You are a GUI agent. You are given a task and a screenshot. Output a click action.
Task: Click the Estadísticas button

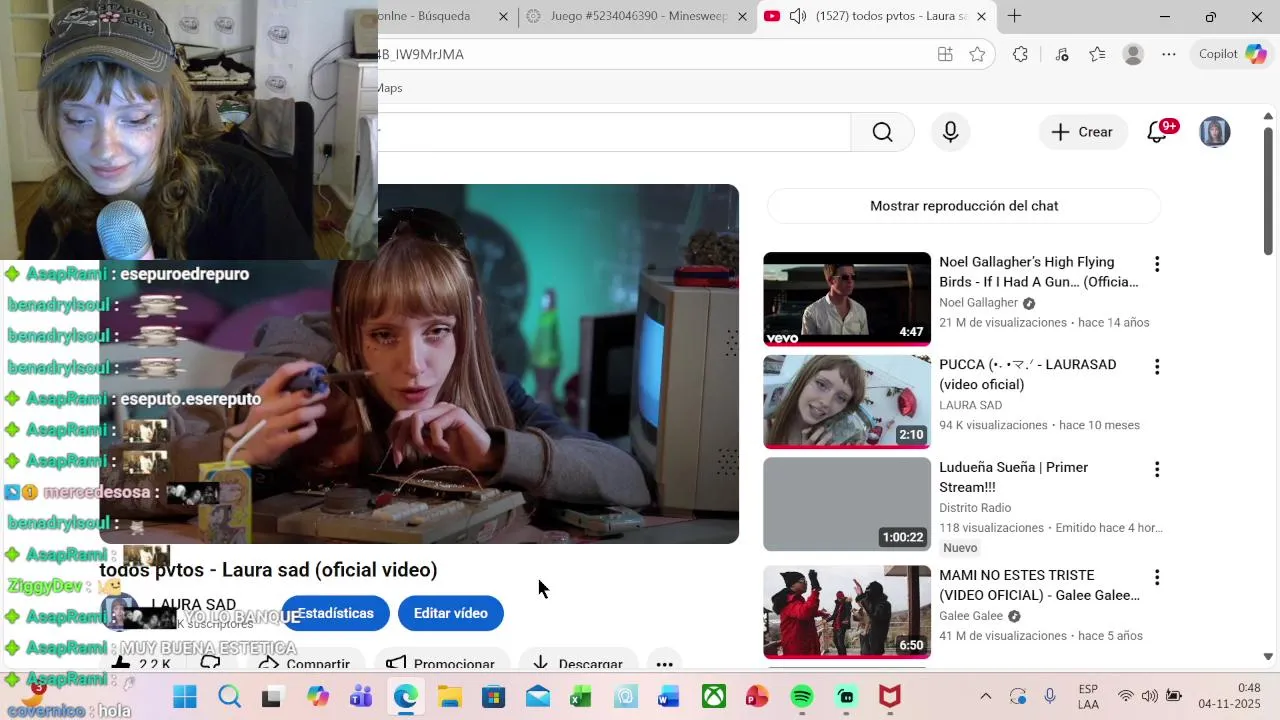335,613
